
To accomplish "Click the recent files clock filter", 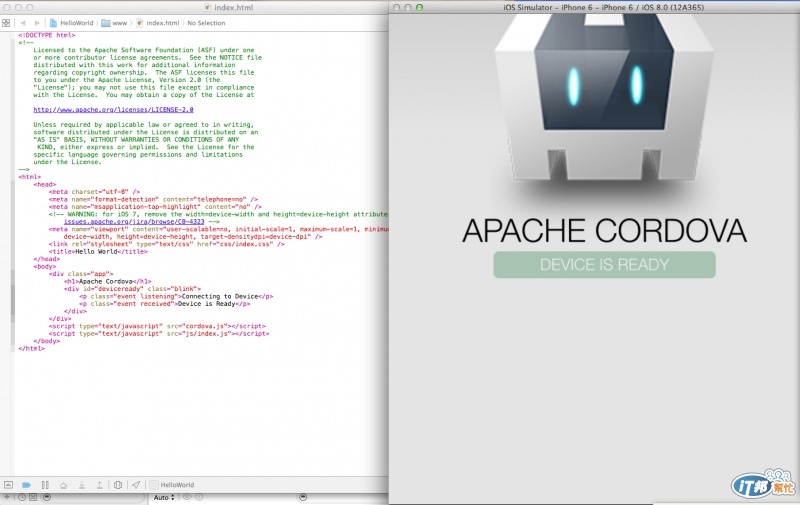I will coord(22,497).
